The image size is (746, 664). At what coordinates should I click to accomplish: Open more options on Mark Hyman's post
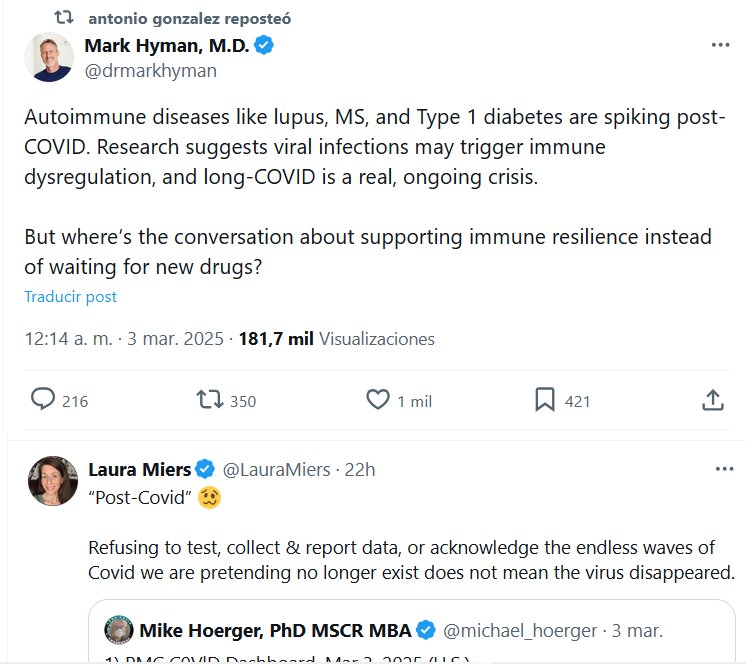pyautogui.click(x=720, y=46)
